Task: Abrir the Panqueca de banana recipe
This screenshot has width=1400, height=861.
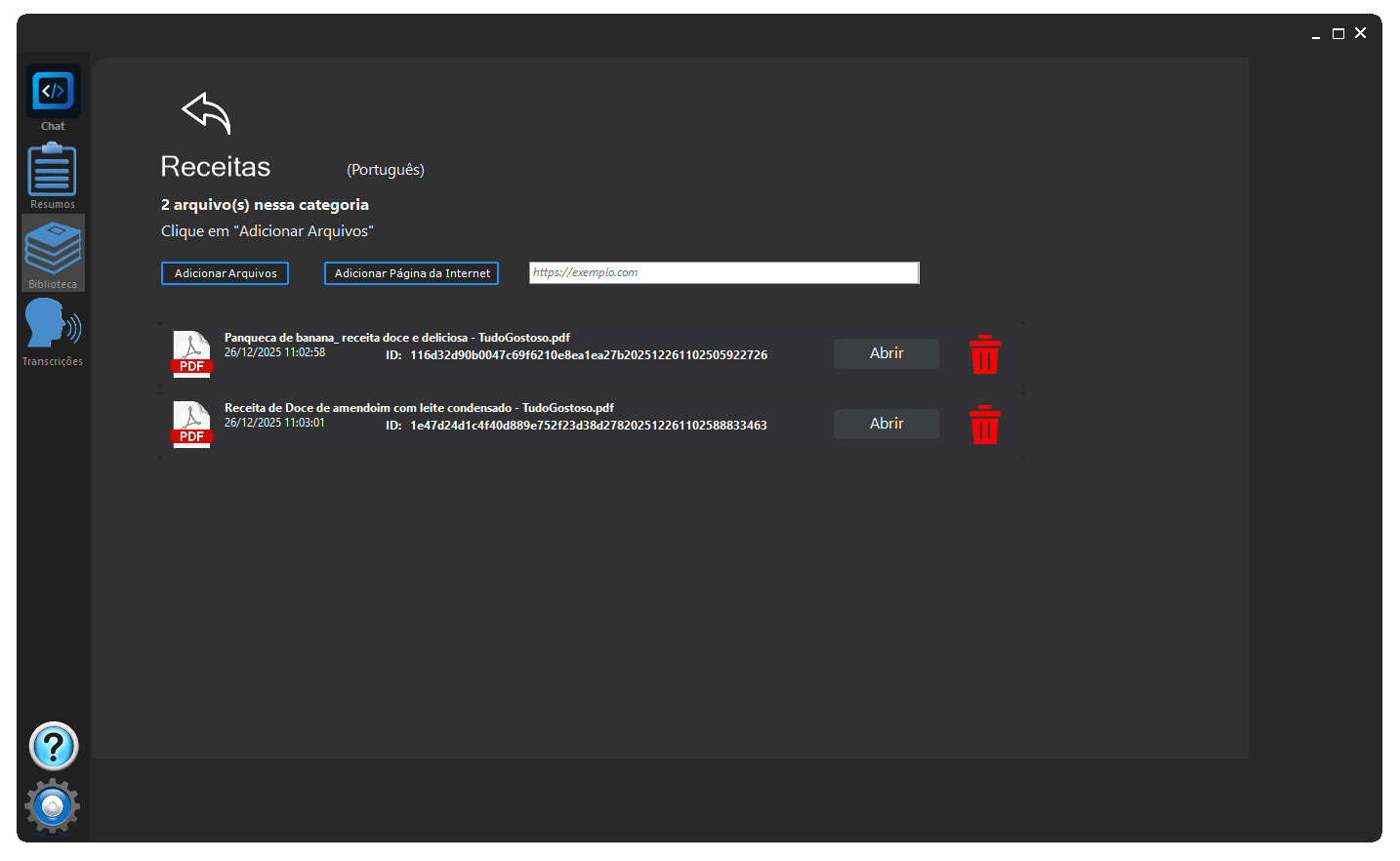Action: click(885, 353)
